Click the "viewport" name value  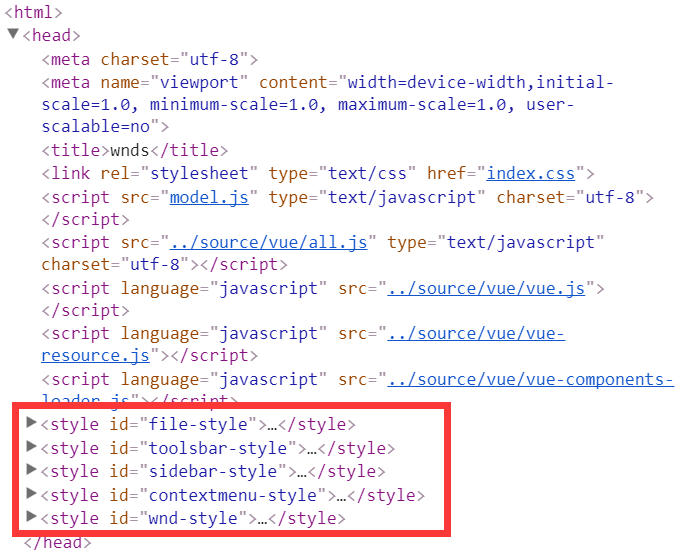[199, 82]
